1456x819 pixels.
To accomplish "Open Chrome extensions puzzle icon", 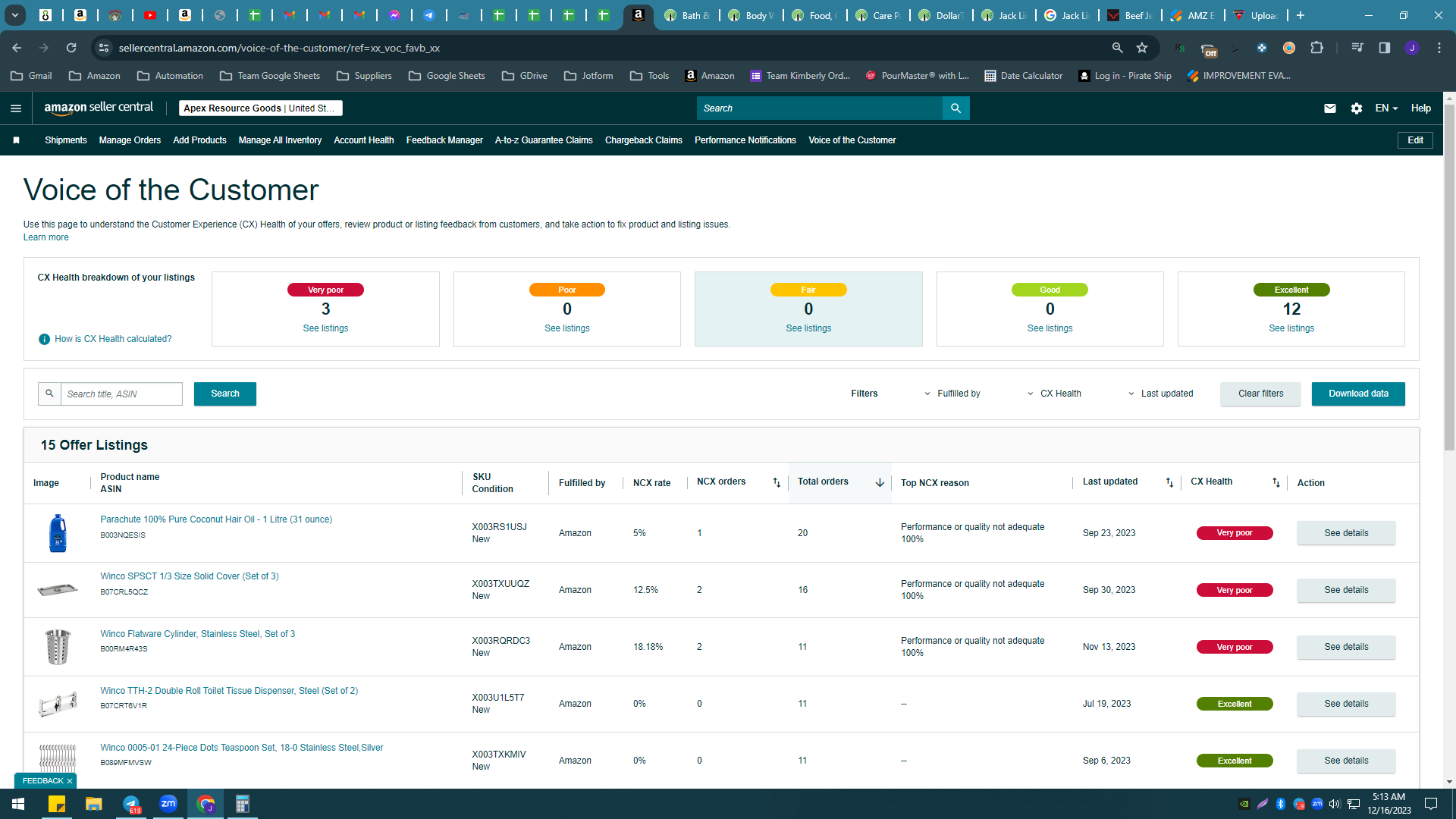I will (x=1317, y=48).
